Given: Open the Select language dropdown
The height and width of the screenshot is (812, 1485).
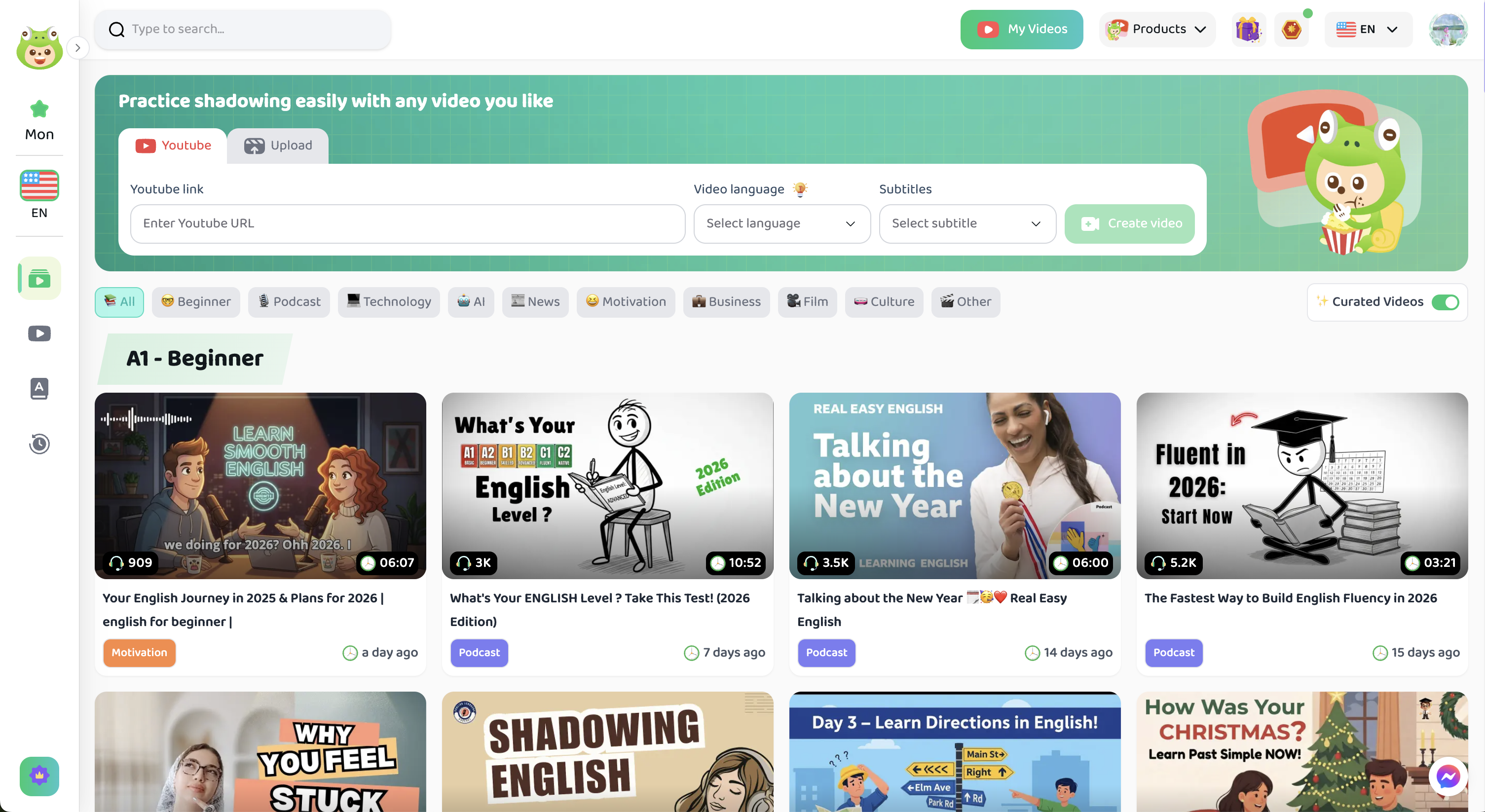Looking at the screenshot, I should click(x=781, y=223).
